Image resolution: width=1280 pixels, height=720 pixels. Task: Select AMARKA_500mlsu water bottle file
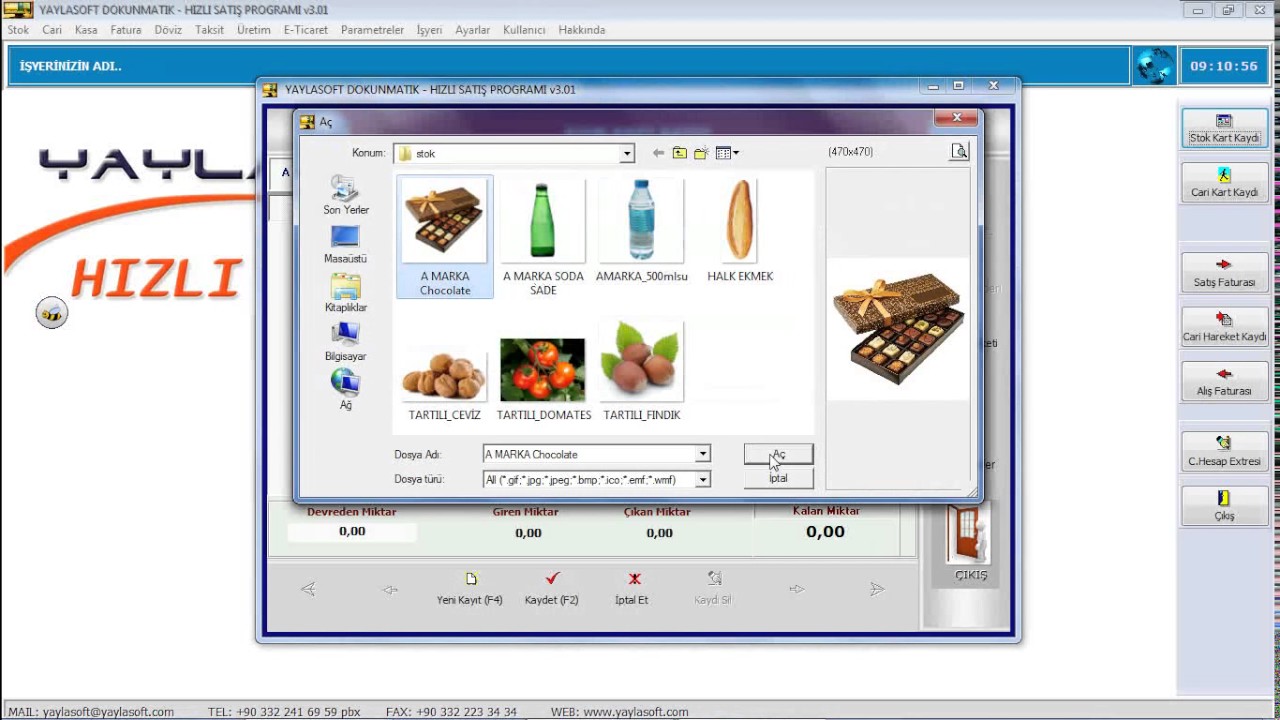click(x=642, y=232)
